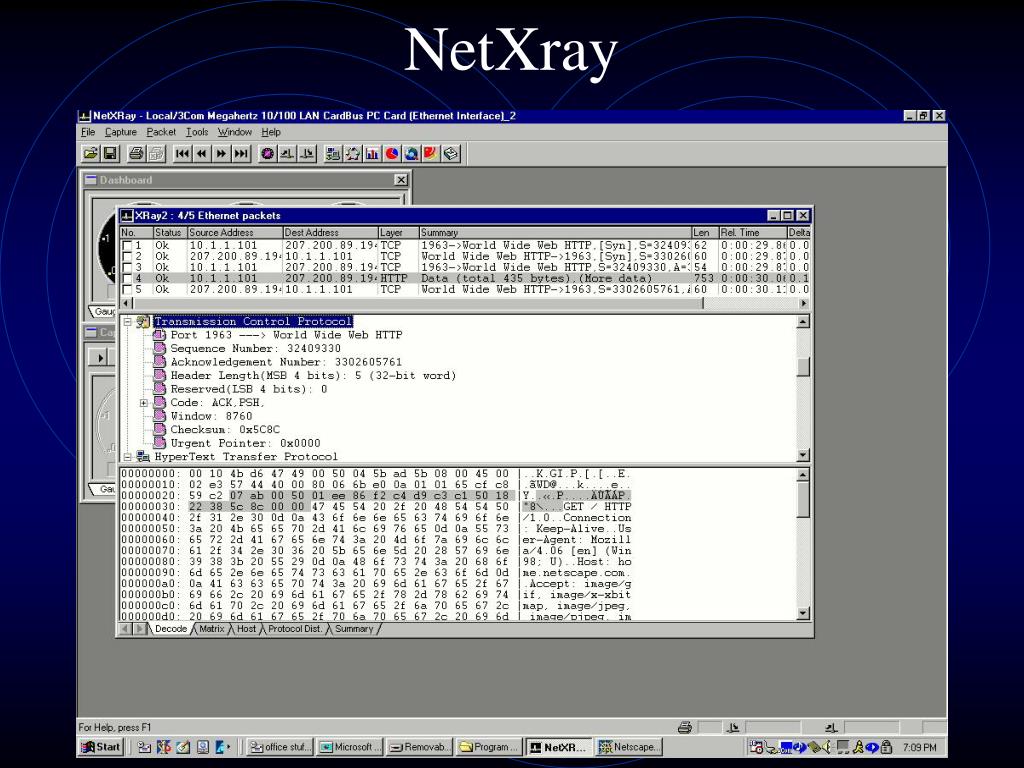Open the purple Dashboard gauge icon
Image resolution: width=1024 pixels, height=768 pixels.
pos(267,153)
